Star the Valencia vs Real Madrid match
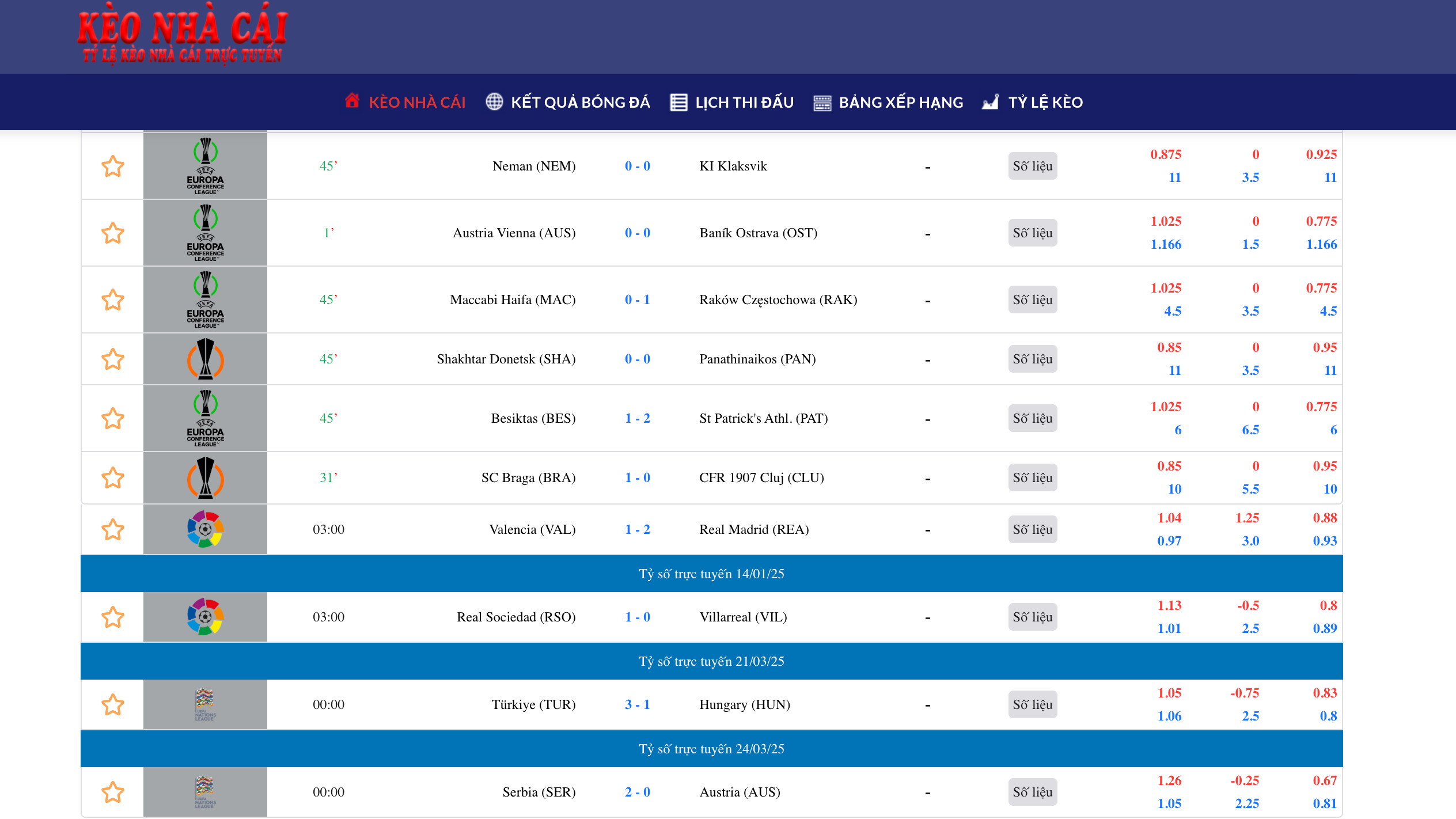The width and height of the screenshot is (1456, 819). 113,530
